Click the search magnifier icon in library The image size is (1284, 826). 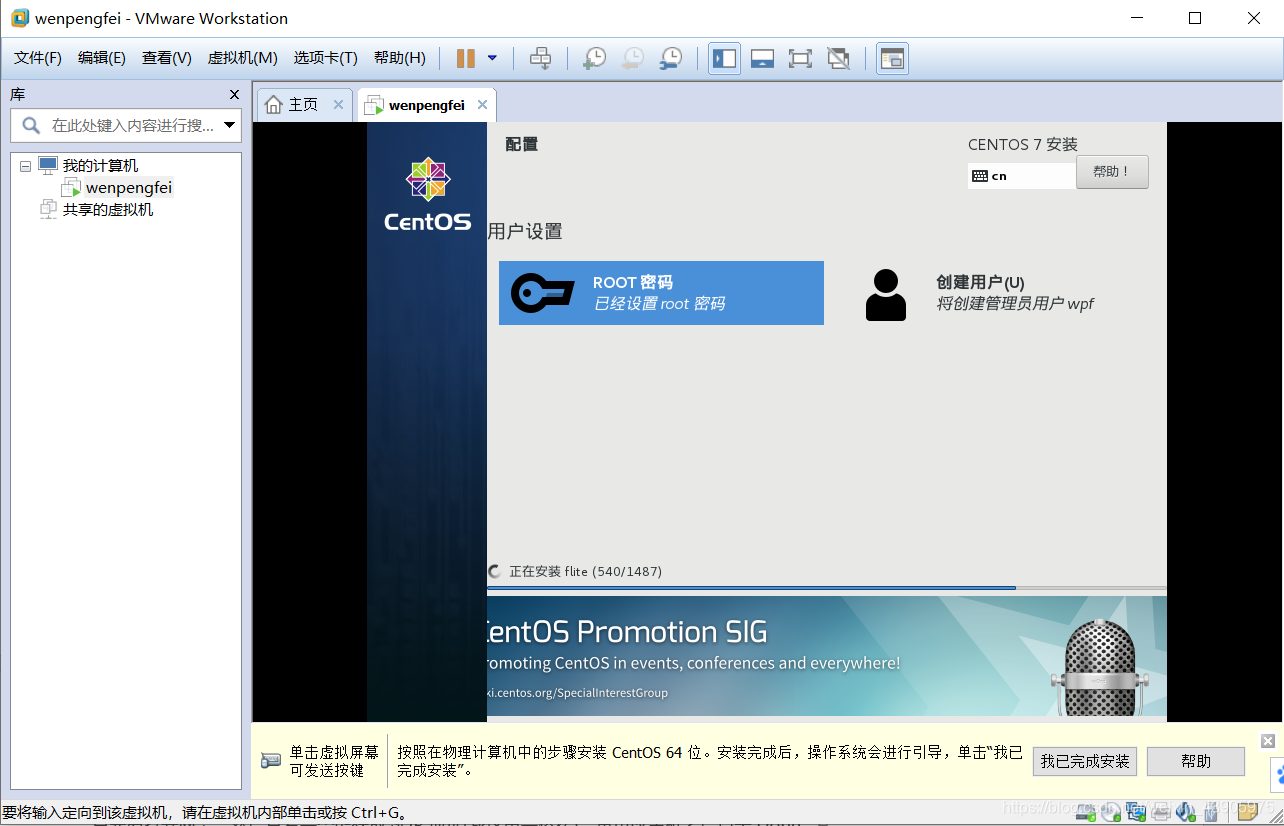tap(31, 126)
